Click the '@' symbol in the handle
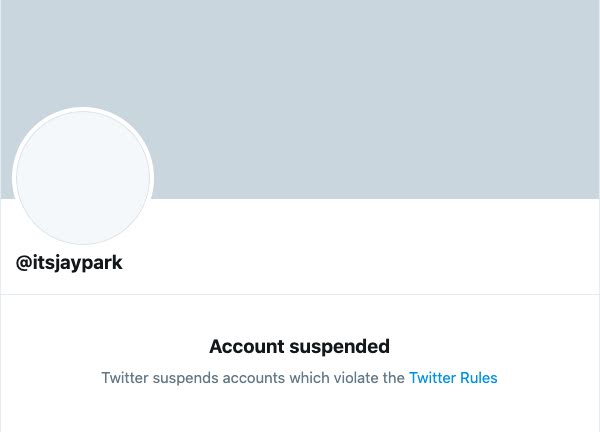The height and width of the screenshot is (432, 600). click(24, 264)
